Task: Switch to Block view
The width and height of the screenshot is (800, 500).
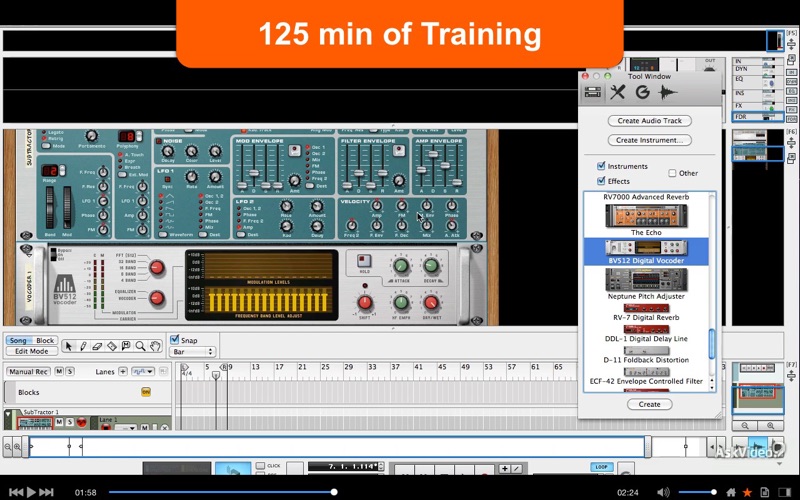Action: pos(45,340)
